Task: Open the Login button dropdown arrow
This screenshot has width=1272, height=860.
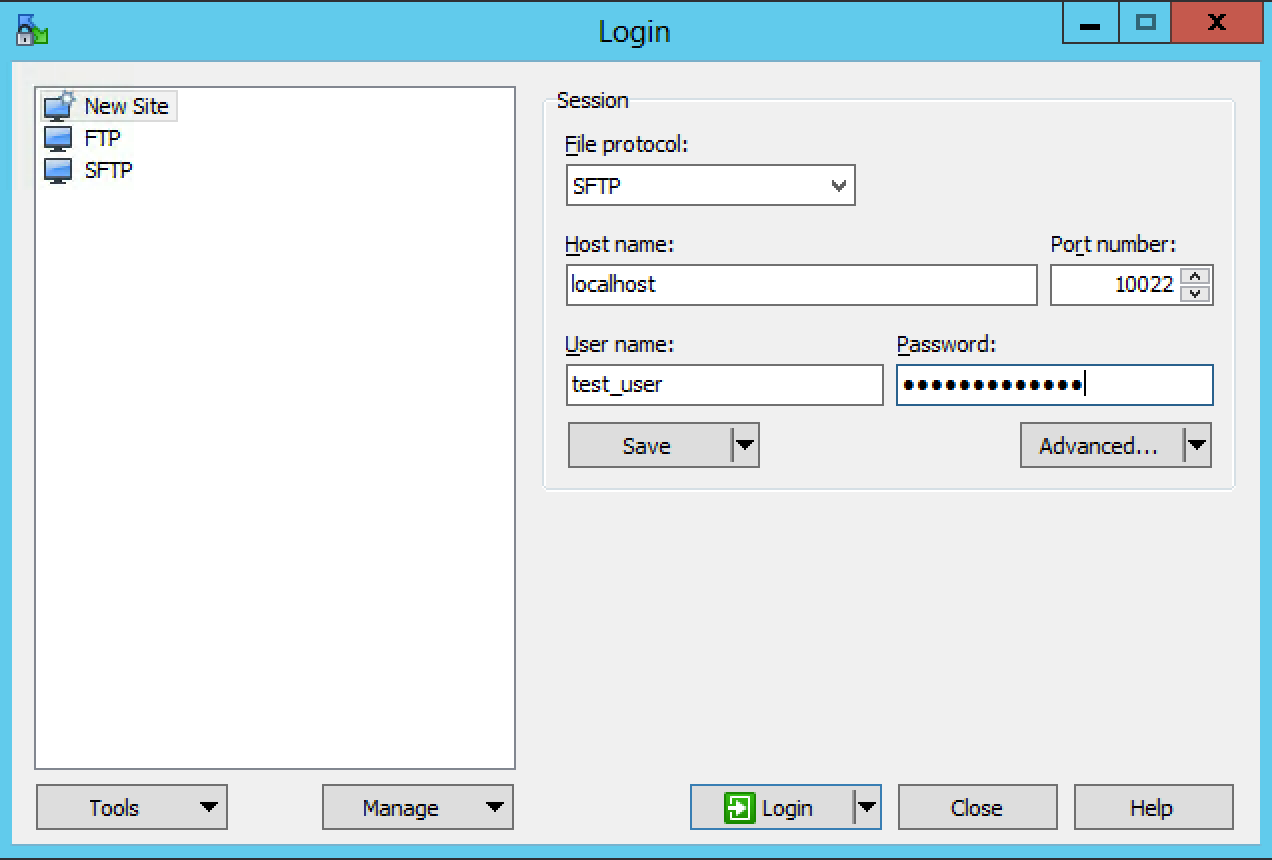Action: (867, 808)
